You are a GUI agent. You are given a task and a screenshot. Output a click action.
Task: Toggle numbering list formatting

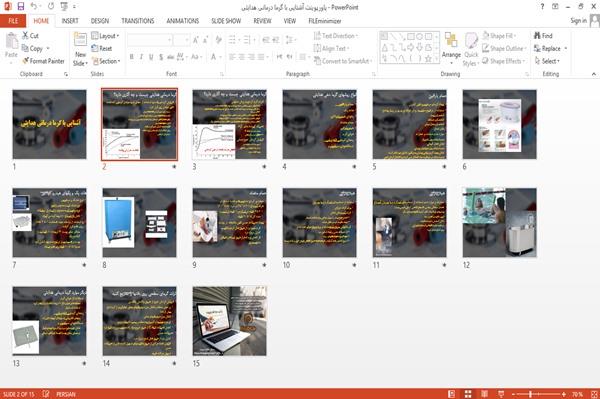[248, 40]
